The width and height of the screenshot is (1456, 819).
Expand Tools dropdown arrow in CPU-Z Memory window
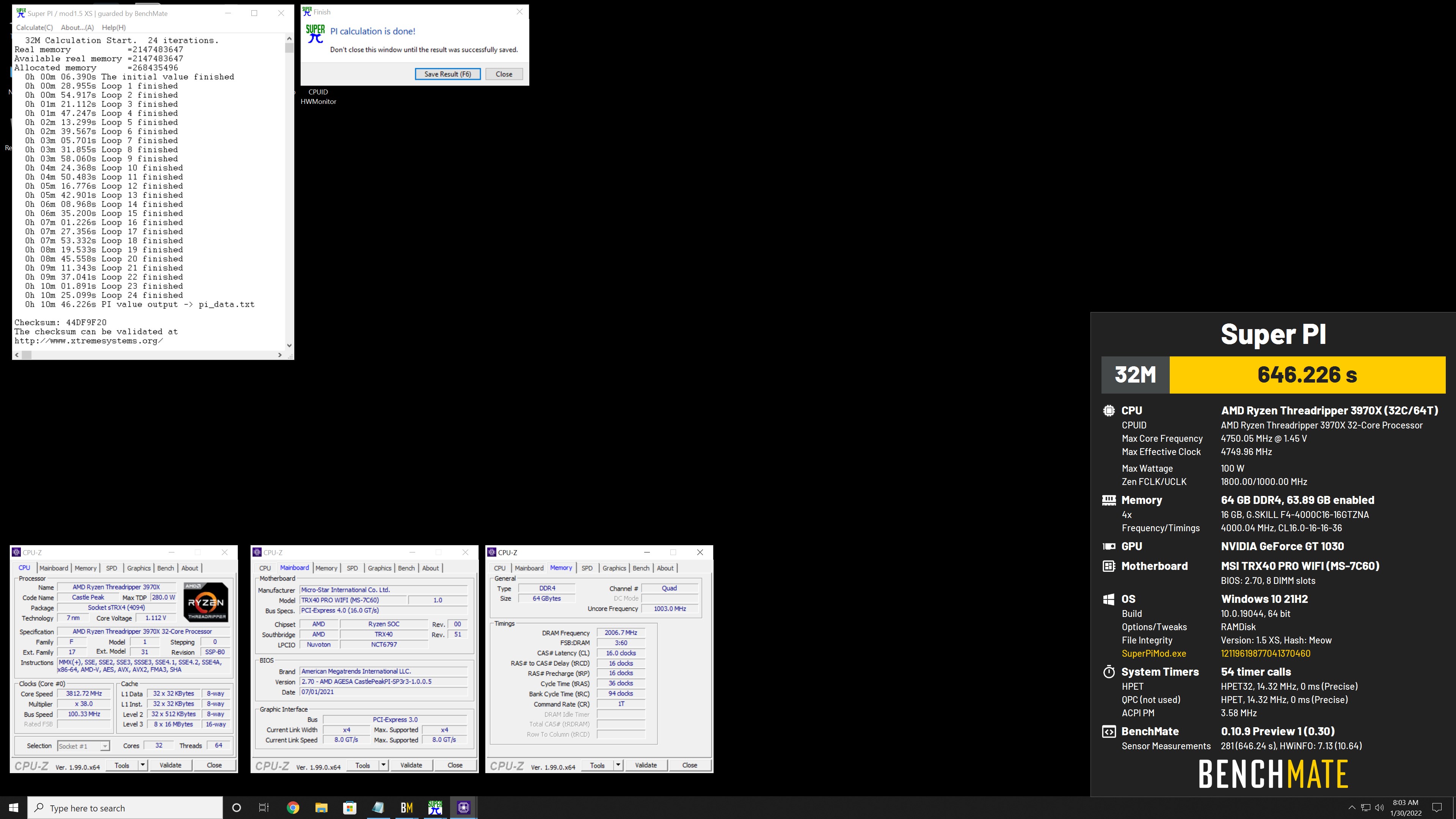(x=618, y=765)
